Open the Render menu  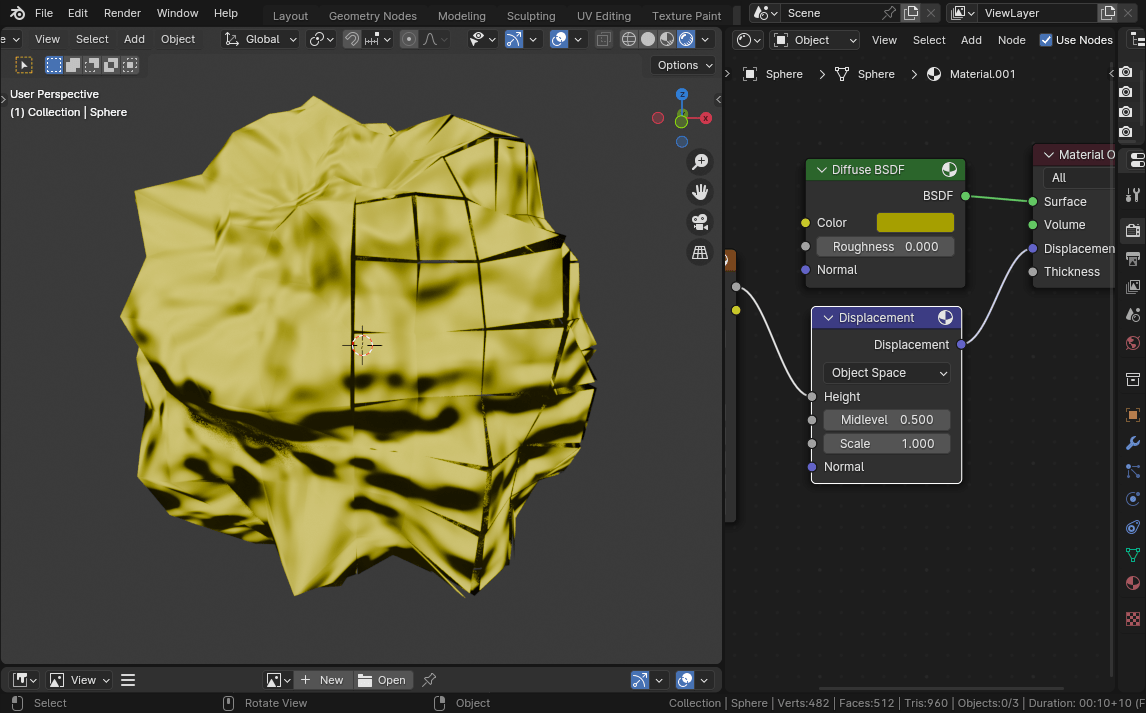tap(122, 13)
